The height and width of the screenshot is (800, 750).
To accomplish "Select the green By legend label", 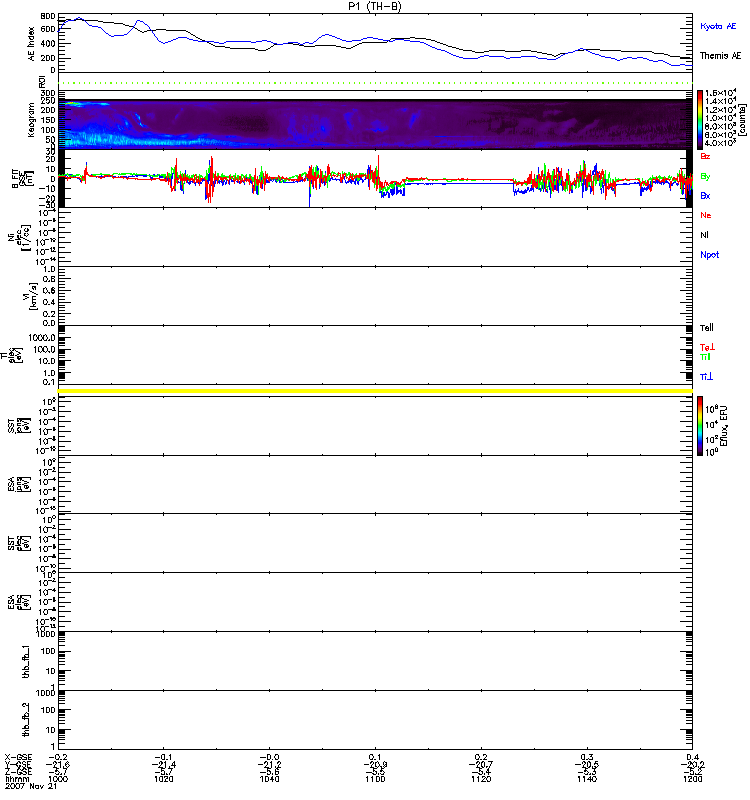I will [706, 176].
